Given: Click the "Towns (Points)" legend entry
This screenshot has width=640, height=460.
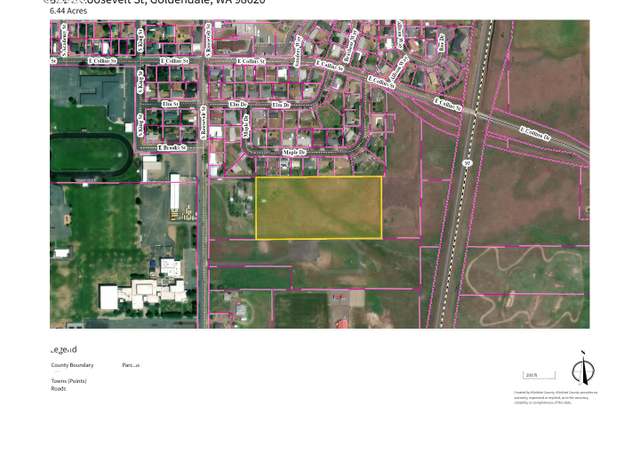Looking at the screenshot, I should [69, 381].
